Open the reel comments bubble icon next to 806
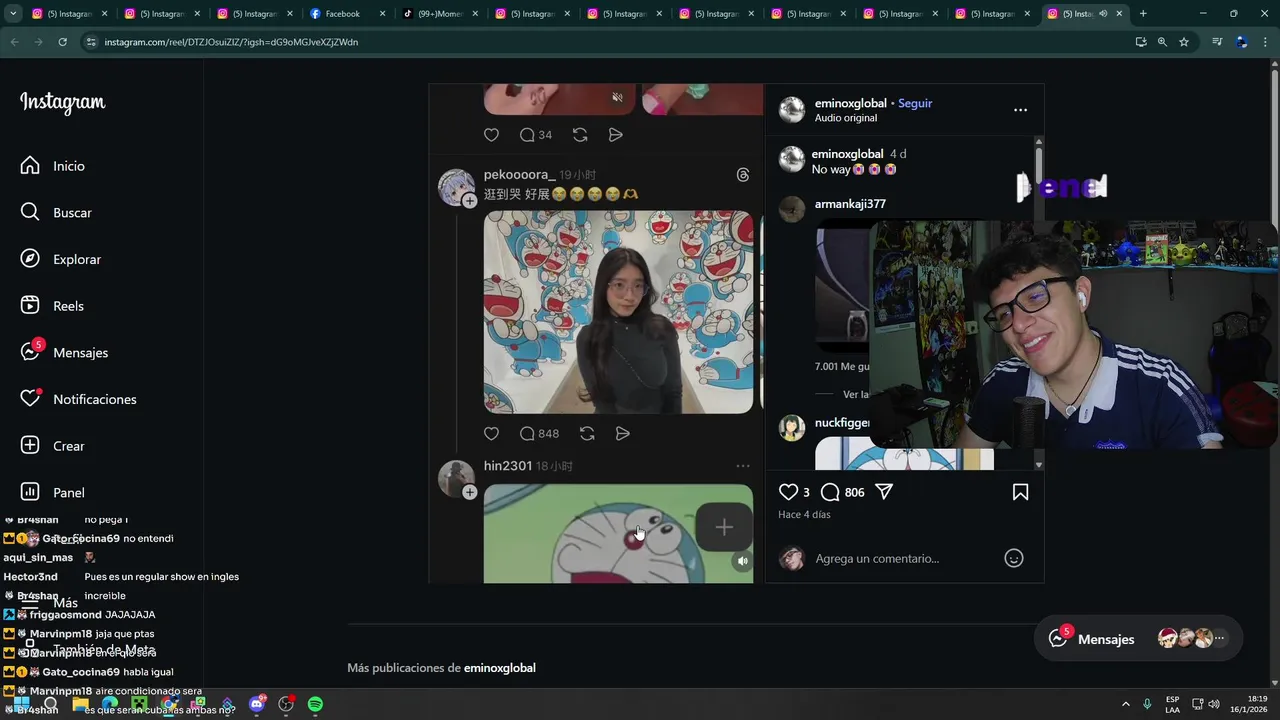Screen dimensions: 1280x720 coord(830,492)
